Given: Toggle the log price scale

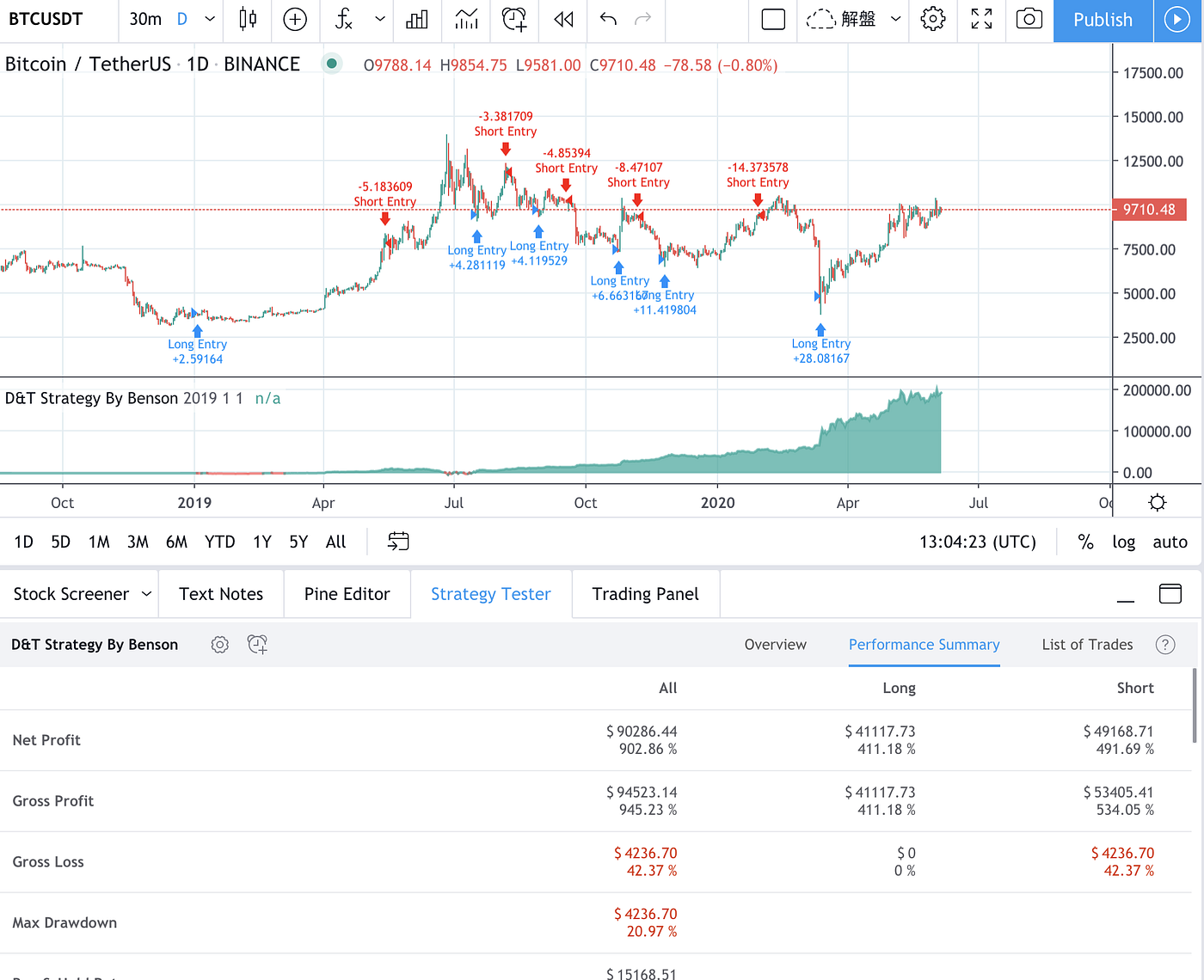Looking at the screenshot, I should point(1124,542).
